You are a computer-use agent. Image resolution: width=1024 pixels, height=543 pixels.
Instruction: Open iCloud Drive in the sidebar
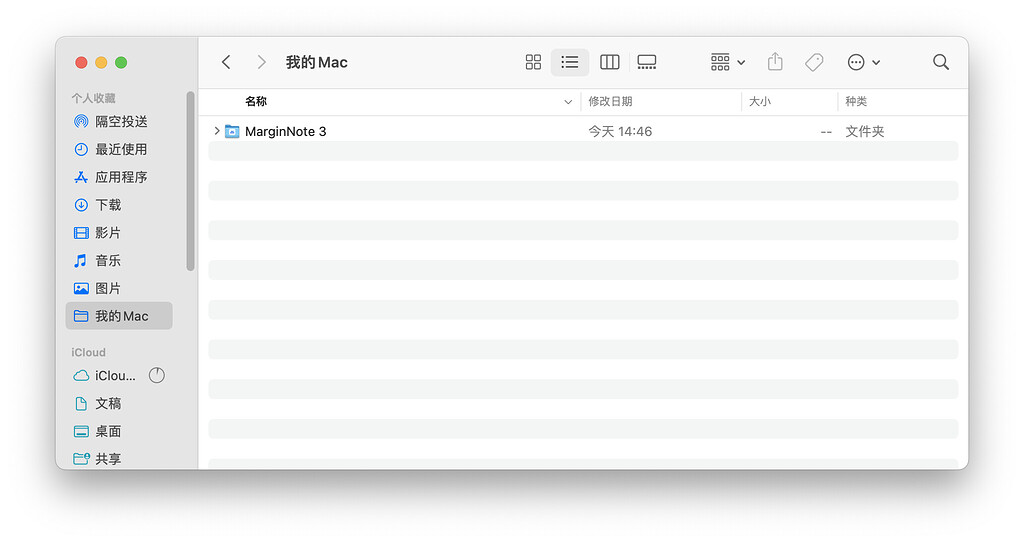104,376
